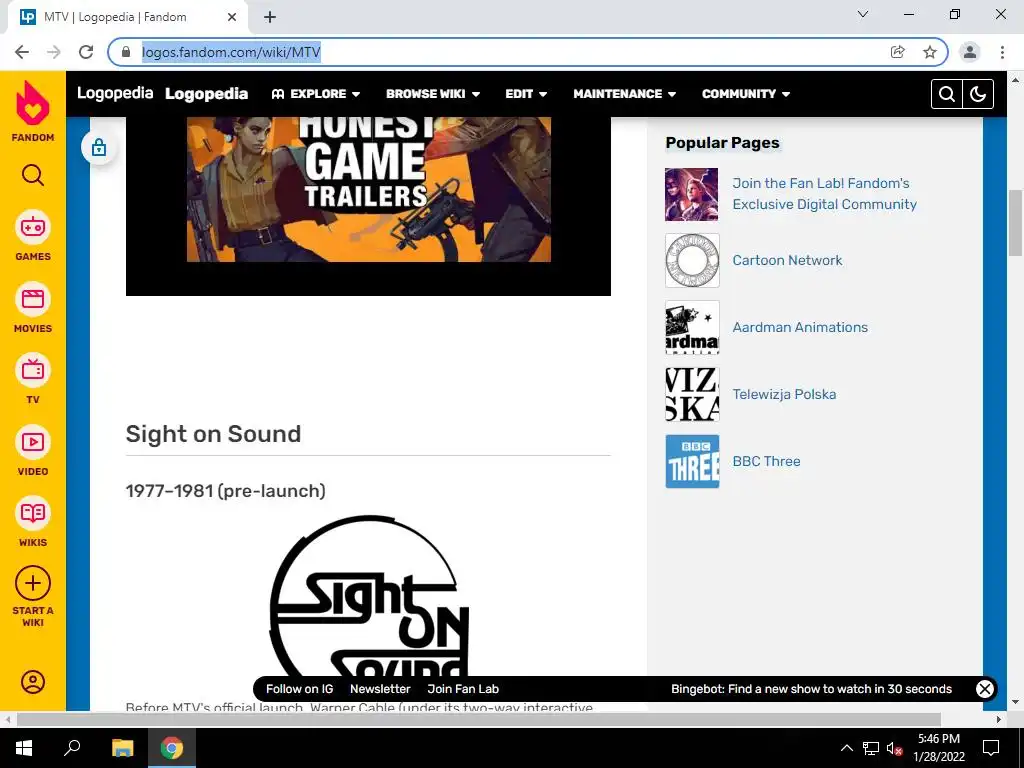Viewport: 1024px width, 768px height.
Task: Click the Telewizja Polska thumbnail
Action: pos(692,394)
